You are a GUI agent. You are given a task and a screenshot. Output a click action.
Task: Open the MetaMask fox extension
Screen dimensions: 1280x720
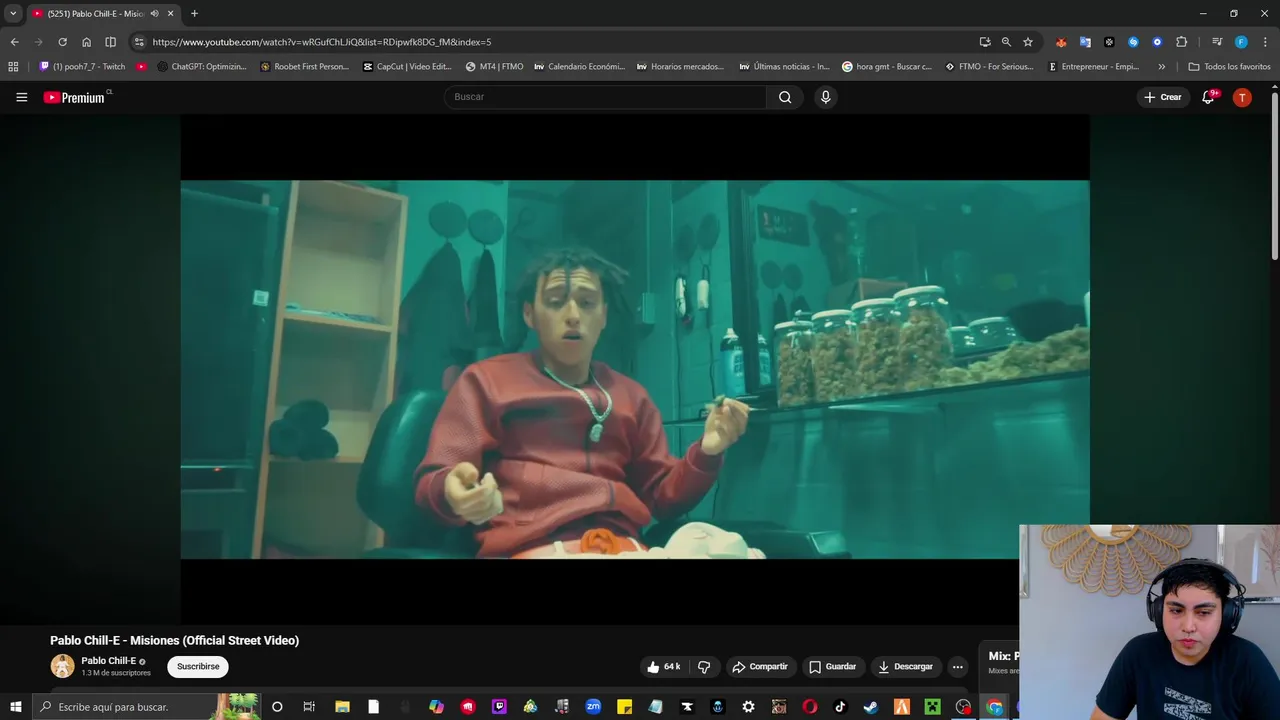tap(1061, 42)
